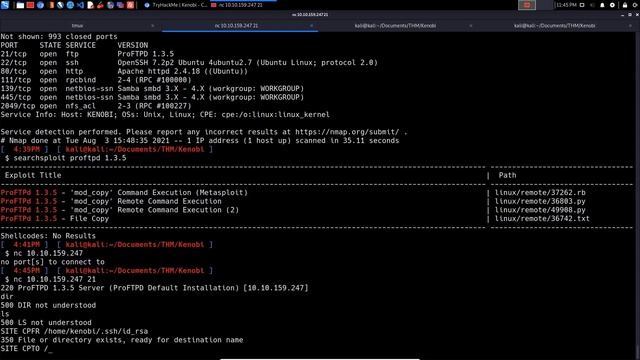Image resolution: width=640 pixels, height=360 pixels.
Task: Click the '139/tcp open netbios-ssn' line
Action: click(x=152, y=89)
